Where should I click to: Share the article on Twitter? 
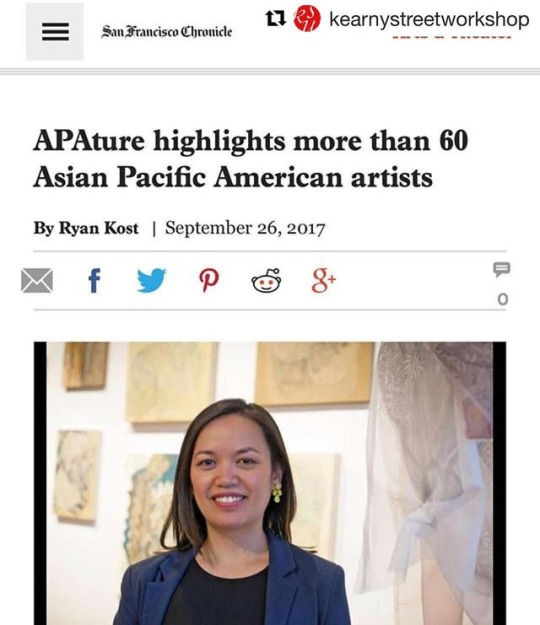pos(151,280)
